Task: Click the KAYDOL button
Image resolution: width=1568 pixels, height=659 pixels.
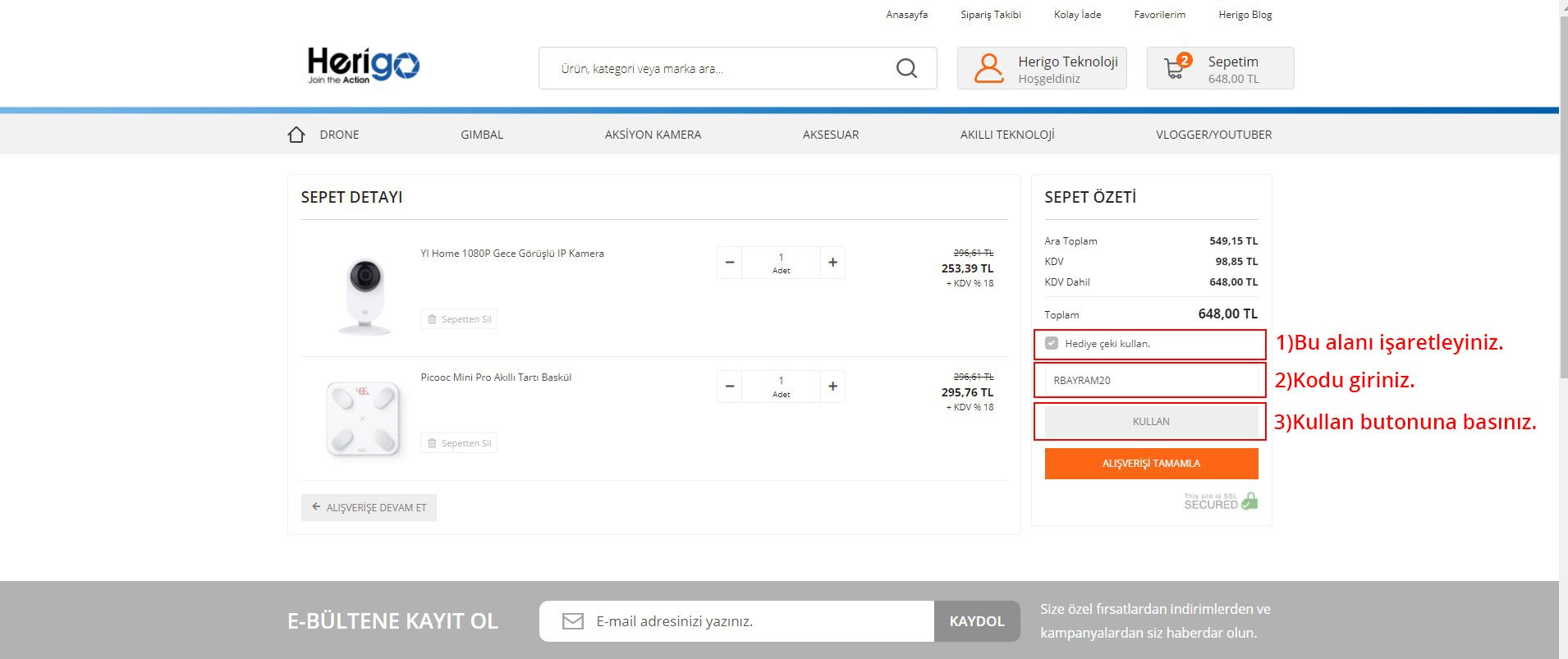Action: (x=977, y=621)
